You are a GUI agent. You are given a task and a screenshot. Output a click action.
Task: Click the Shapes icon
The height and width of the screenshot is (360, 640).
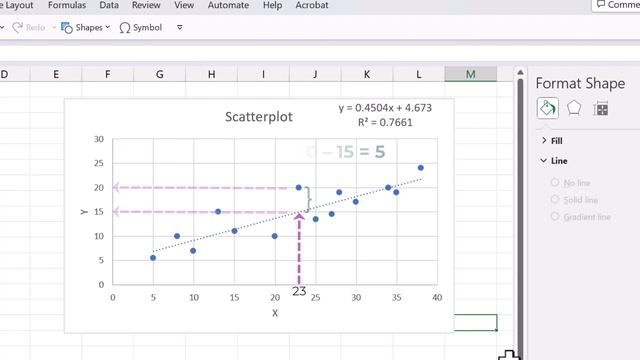tap(67, 27)
